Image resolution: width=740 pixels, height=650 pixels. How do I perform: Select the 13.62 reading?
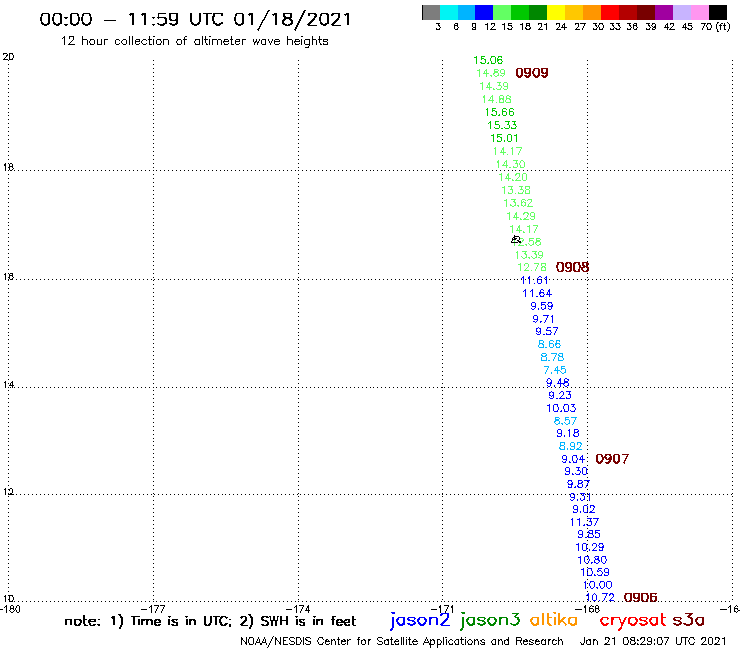(x=518, y=203)
